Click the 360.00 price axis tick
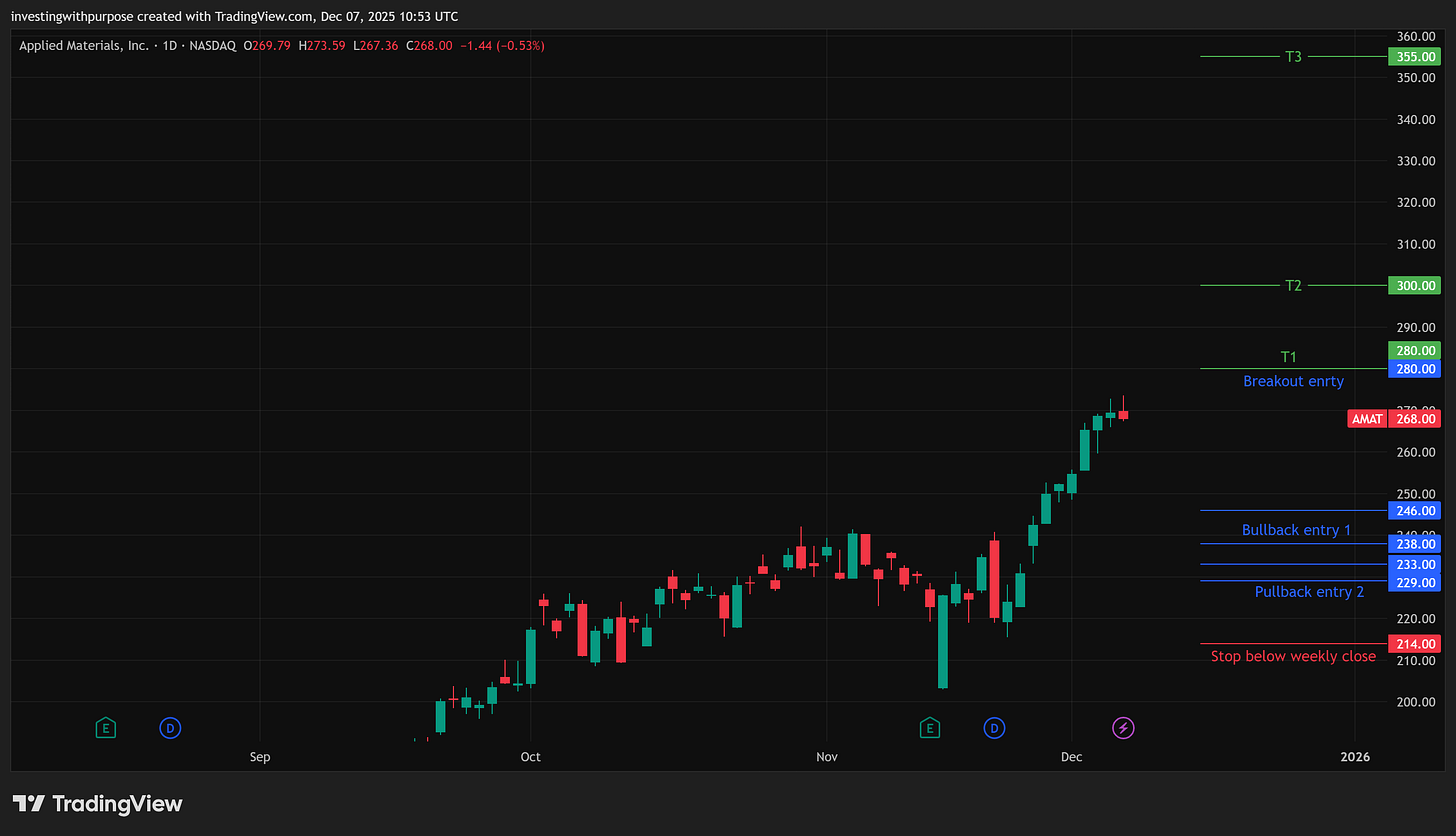1456x836 pixels. pos(1417,36)
